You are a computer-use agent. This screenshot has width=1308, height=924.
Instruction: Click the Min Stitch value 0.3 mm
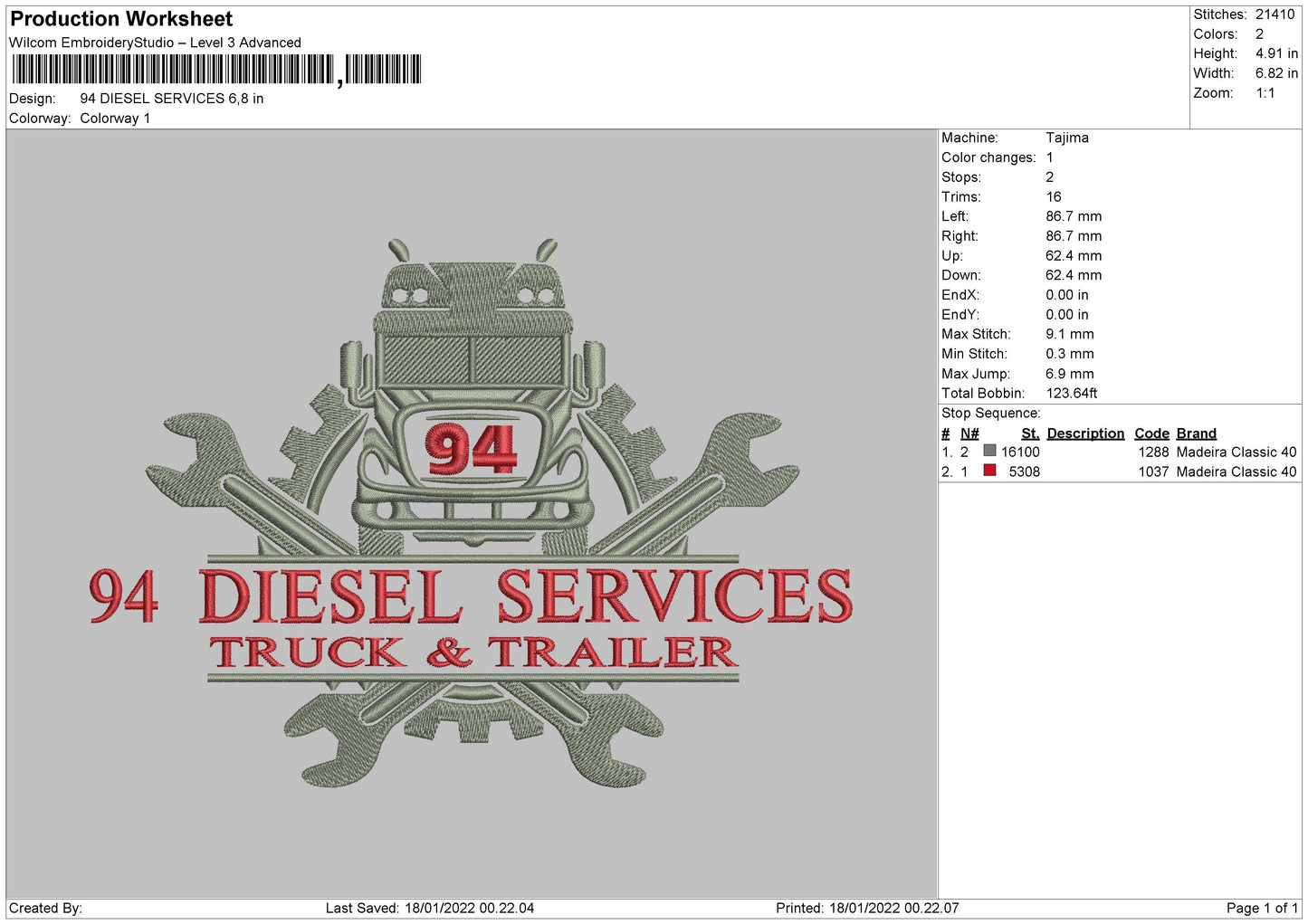[1070, 354]
